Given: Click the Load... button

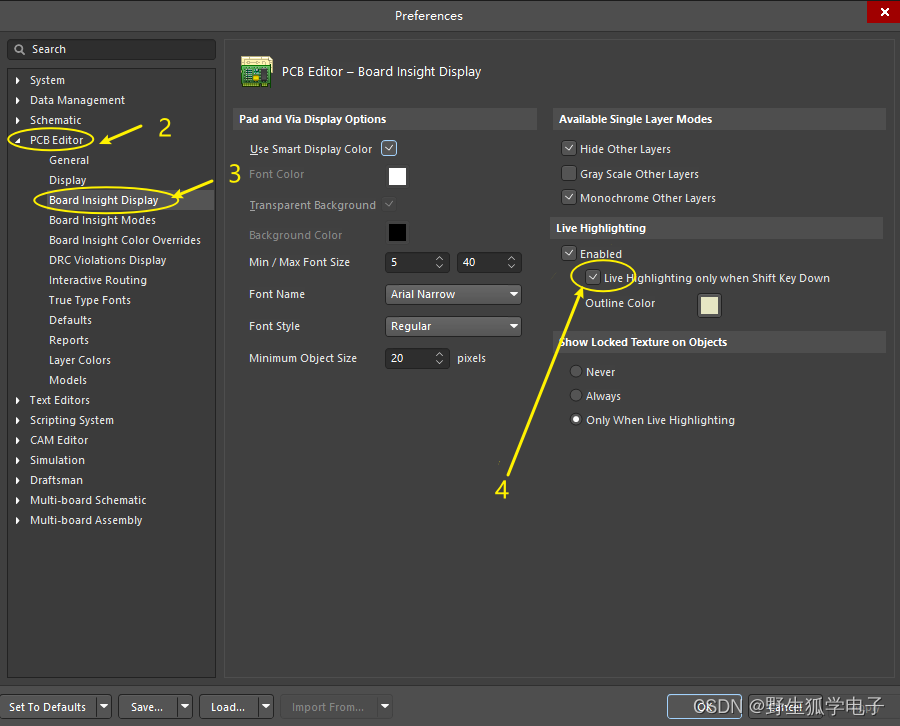Looking at the screenshot, I should click(228, 706).
